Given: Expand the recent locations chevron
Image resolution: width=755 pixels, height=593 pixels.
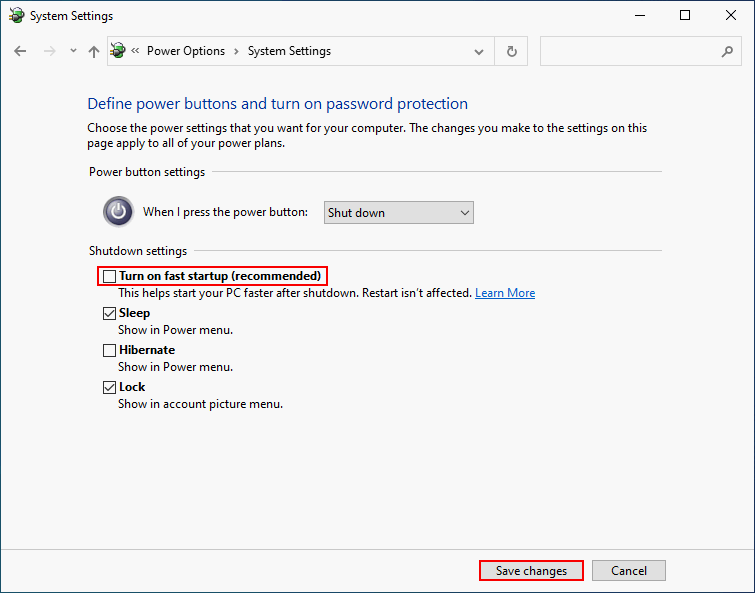Looking at the screenshot, I should 73,51.
